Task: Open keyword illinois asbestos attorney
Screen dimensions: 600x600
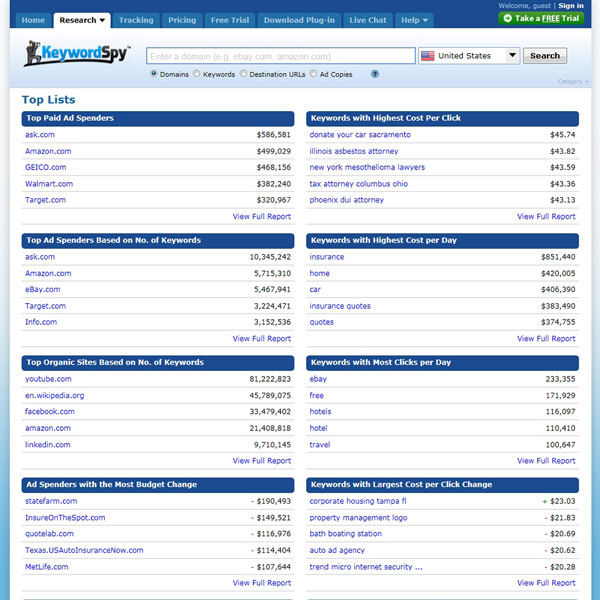Action: (x=354, y=151)
